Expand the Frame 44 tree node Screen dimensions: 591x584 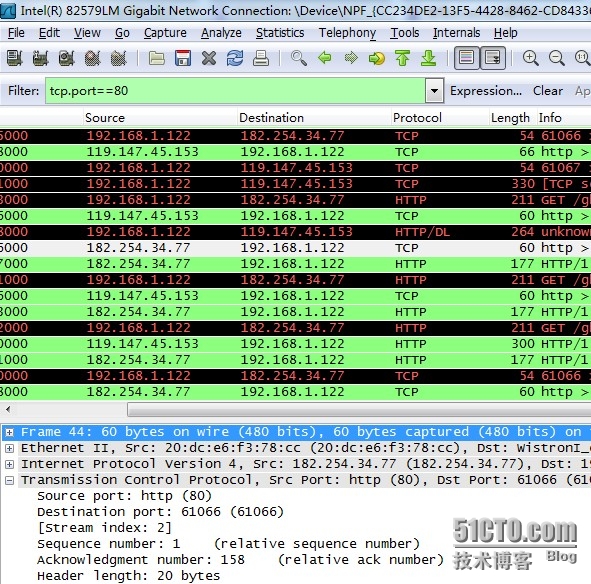pos(9,432)
